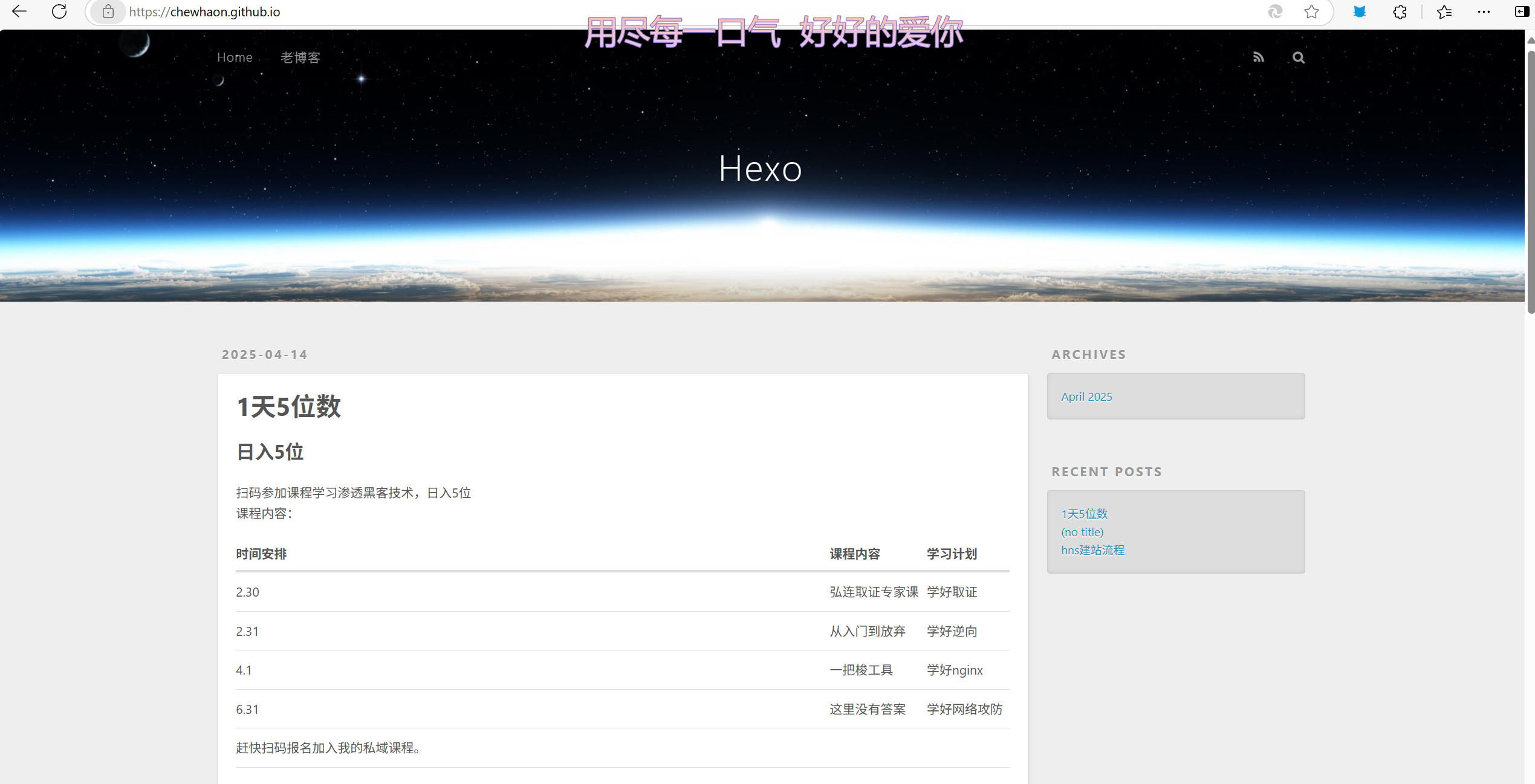Open the hns建站流程 recent post
The width and height of the screenshot is (1535, 784).
point(1092,549)
